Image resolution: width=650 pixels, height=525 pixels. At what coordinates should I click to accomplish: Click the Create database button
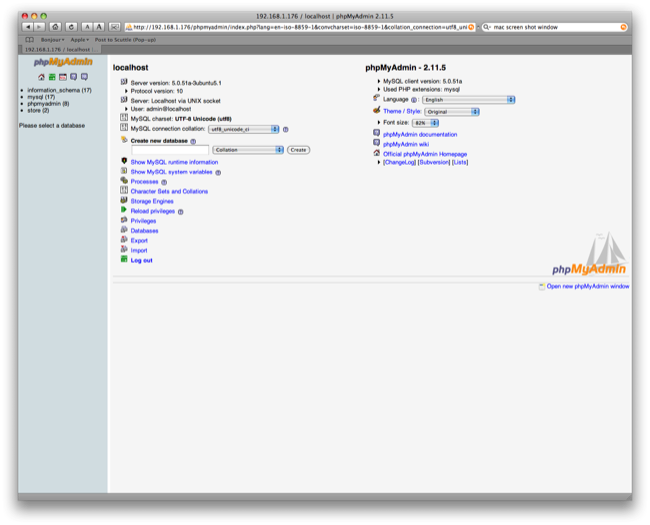click(x=298, y=150)
